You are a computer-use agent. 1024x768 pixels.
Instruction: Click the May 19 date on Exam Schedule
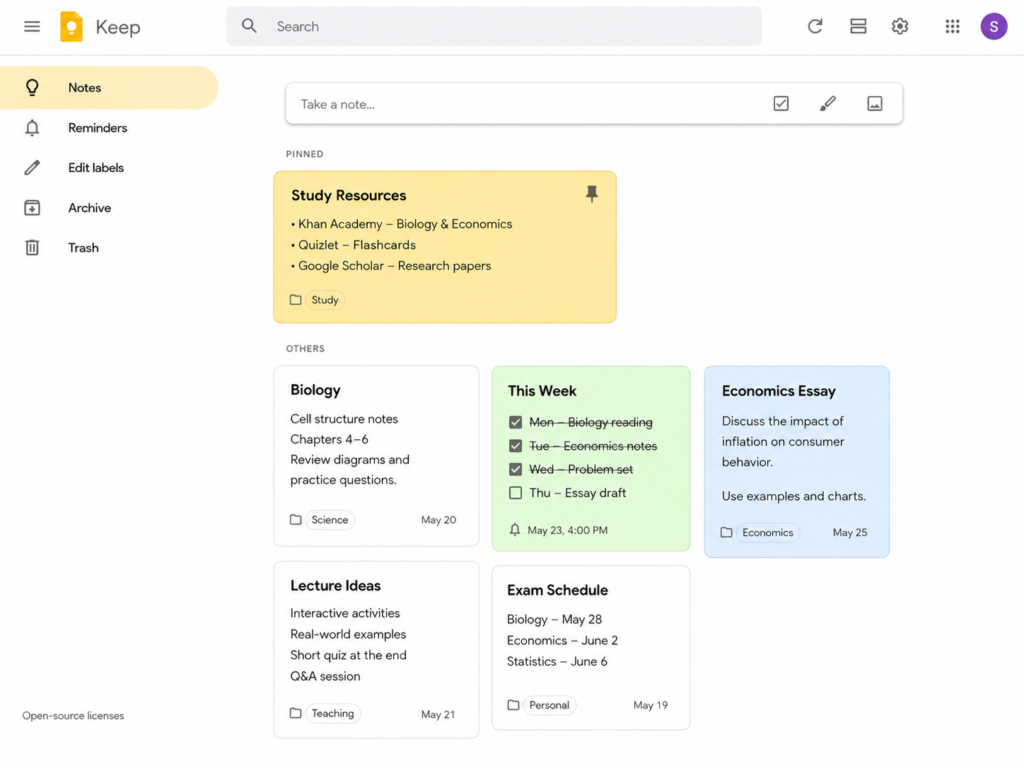pyautogui.click(x=650, y=705)
